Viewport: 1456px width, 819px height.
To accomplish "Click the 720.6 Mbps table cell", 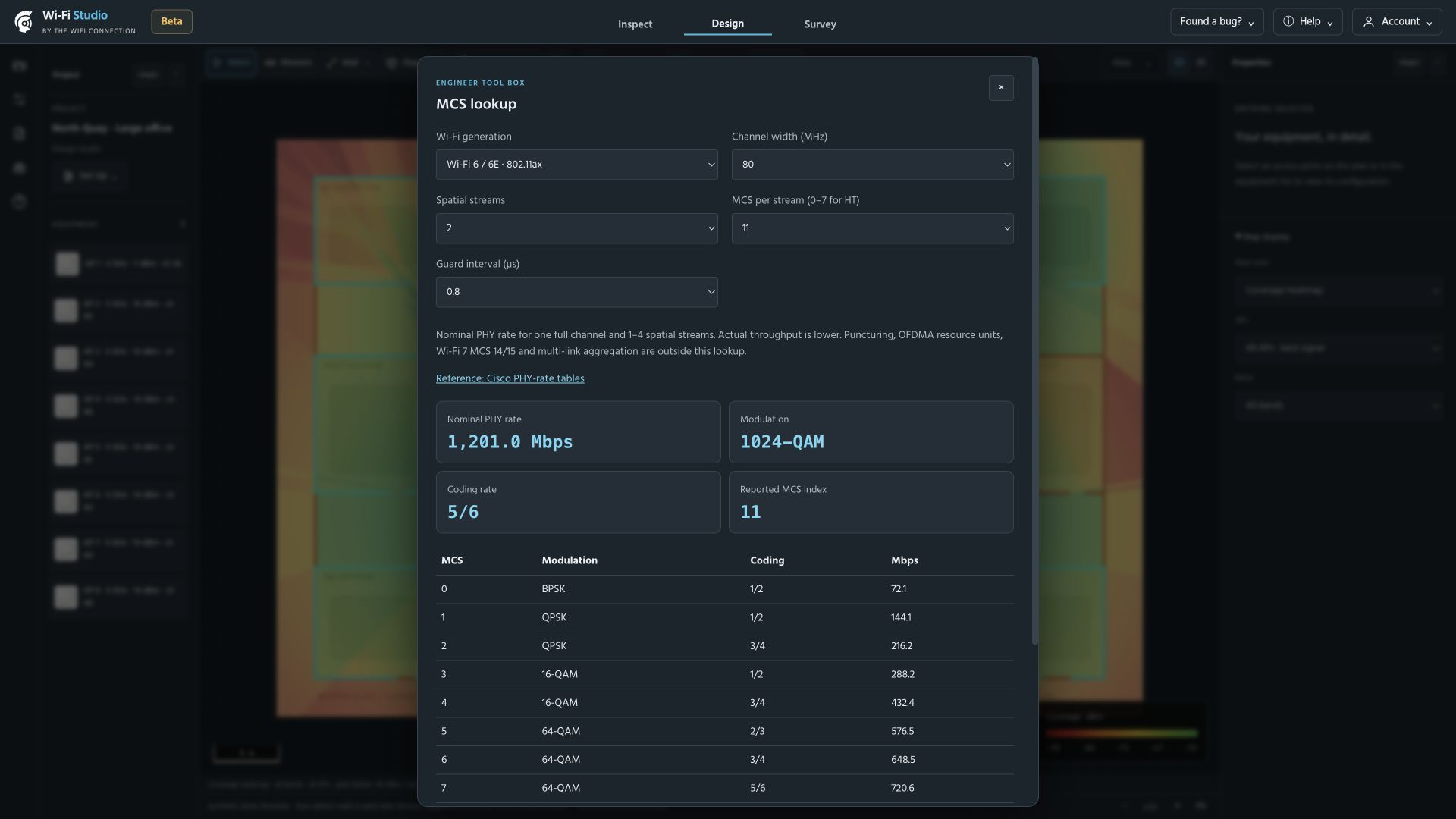I will coord(902,789).
